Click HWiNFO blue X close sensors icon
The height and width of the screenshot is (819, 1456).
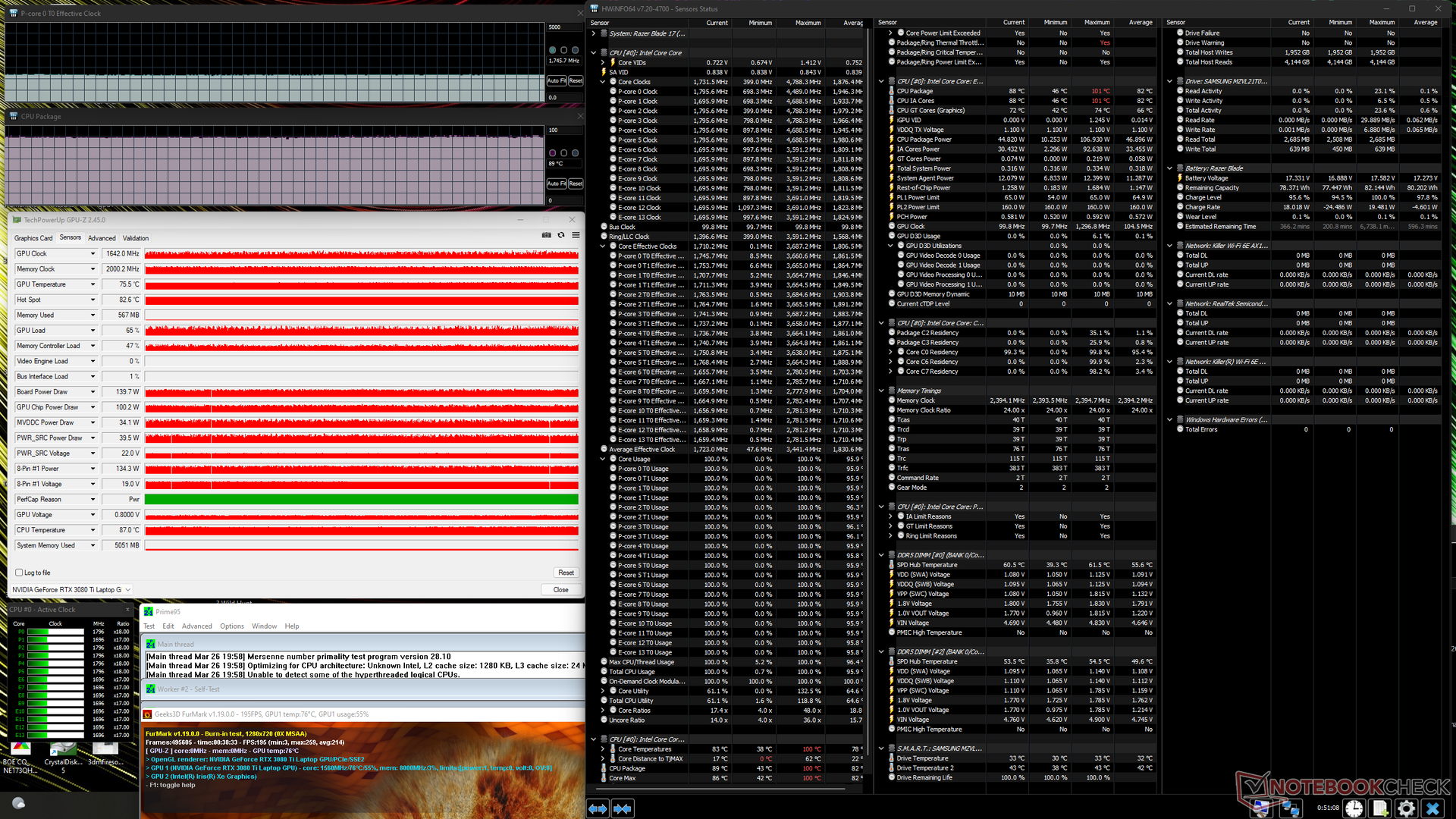tap(1432, 808)
